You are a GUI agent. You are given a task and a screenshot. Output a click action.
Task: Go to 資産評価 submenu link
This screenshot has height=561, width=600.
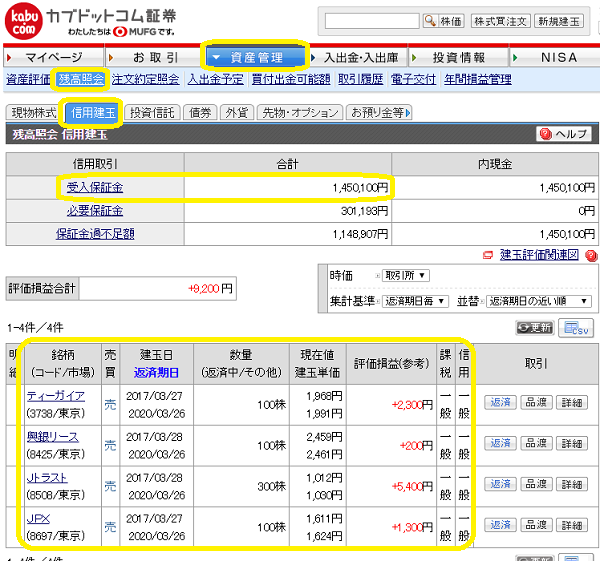[x=28, y=79]
